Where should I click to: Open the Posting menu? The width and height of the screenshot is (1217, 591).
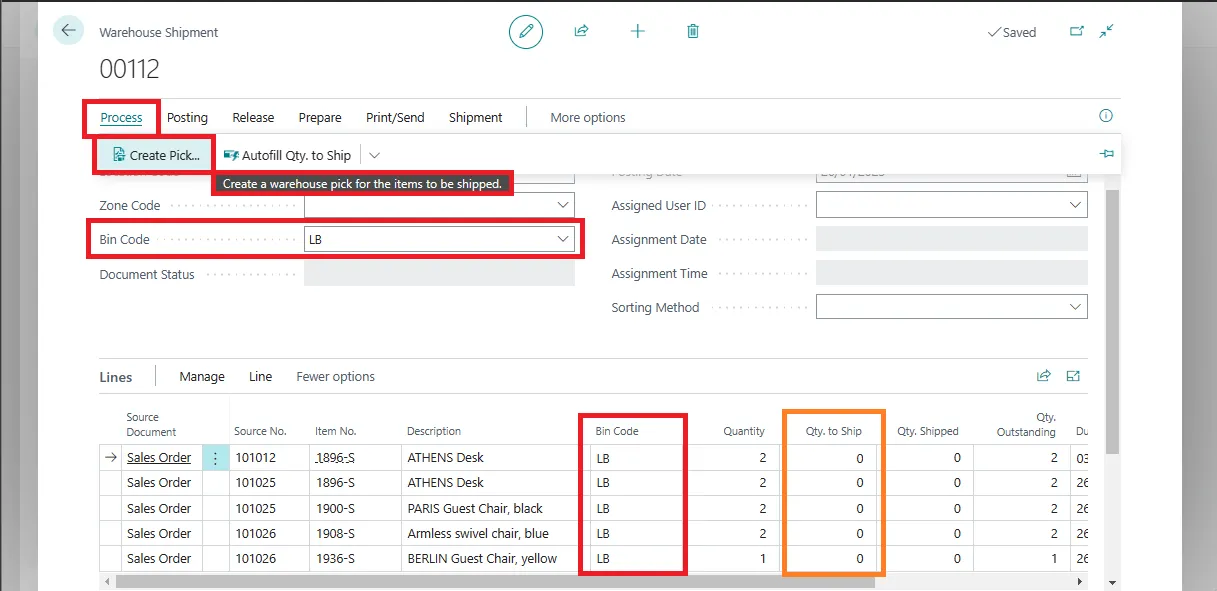point(187,117)
